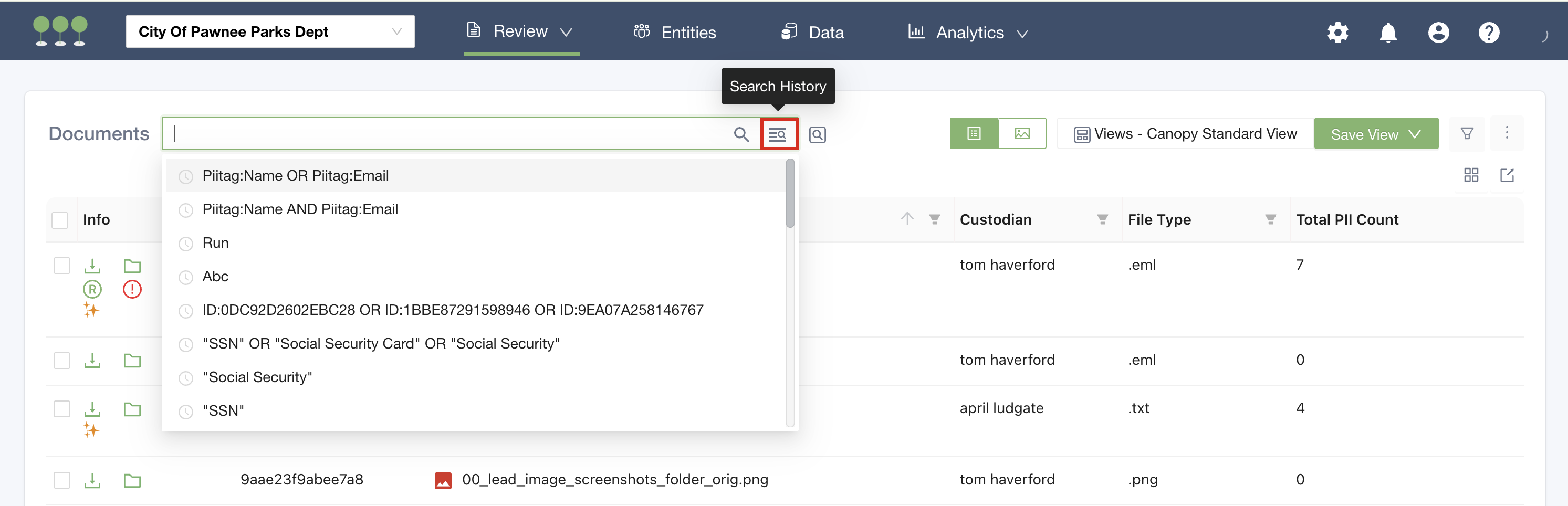Open notifications bell icon
The width and height of the screenshot is (1568, 506).
(x=1388, y=32)
